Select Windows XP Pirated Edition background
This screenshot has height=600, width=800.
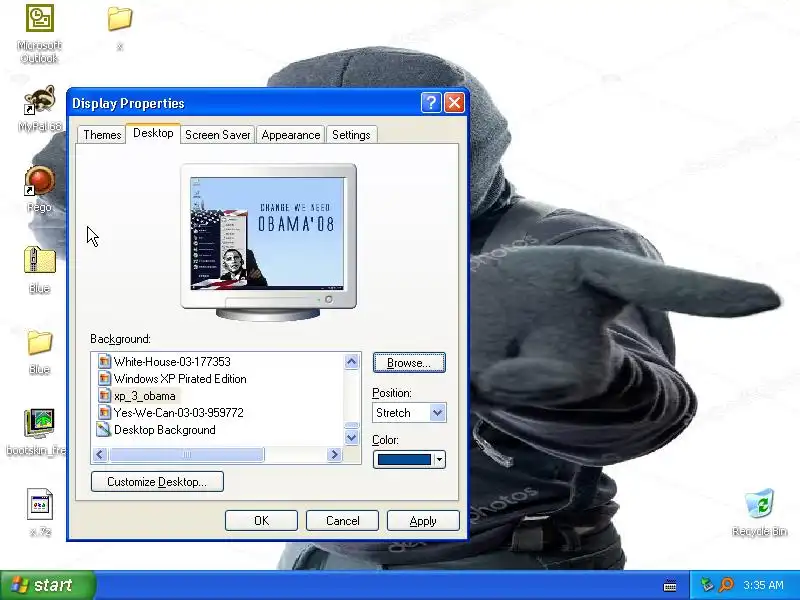[x=180, y=379]
